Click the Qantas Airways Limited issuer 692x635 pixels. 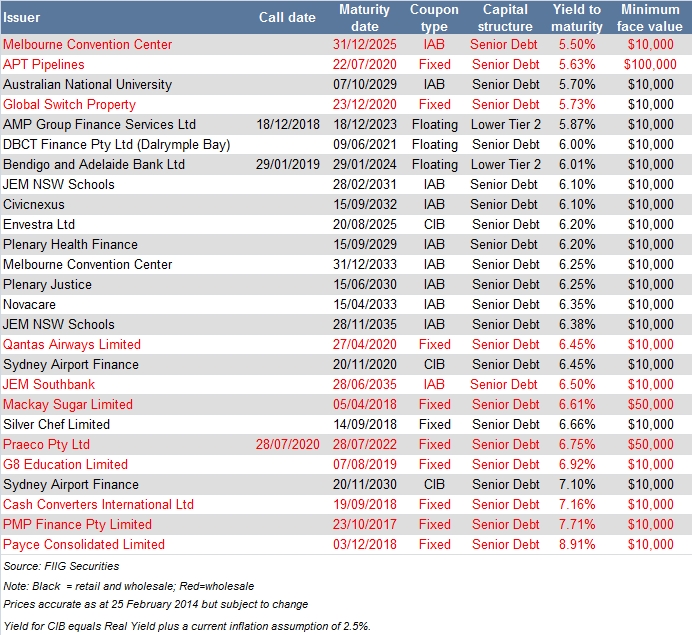(x=72, y=344)
